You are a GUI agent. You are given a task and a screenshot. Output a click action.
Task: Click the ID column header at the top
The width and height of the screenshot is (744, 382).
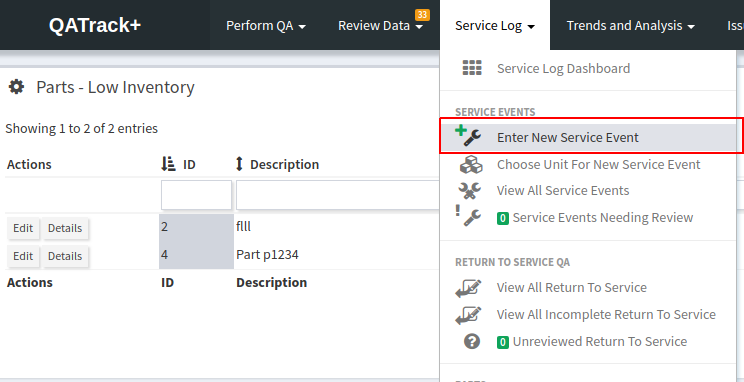189,165
